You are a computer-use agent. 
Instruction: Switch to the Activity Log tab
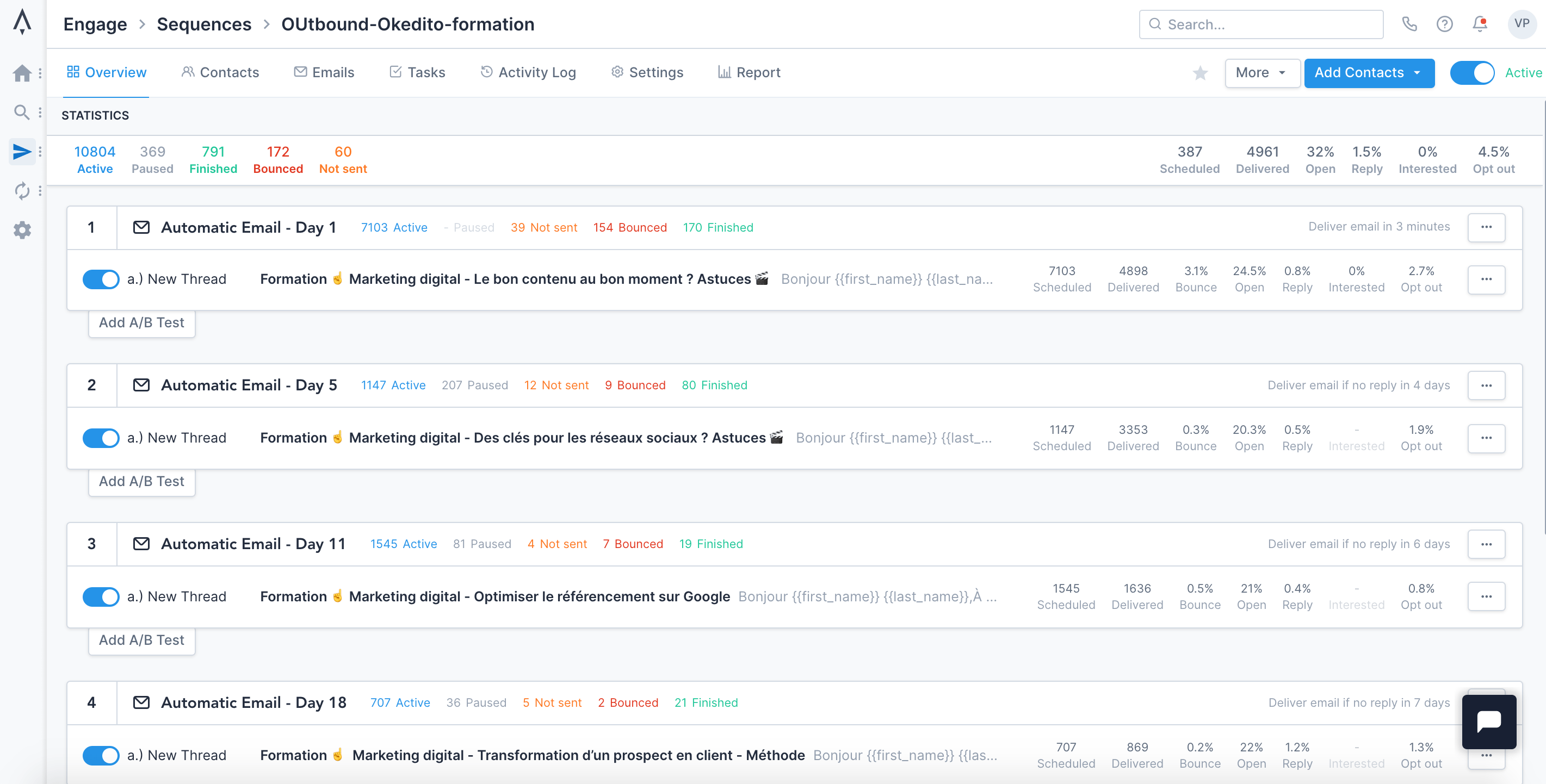click(x=528, y=72)
